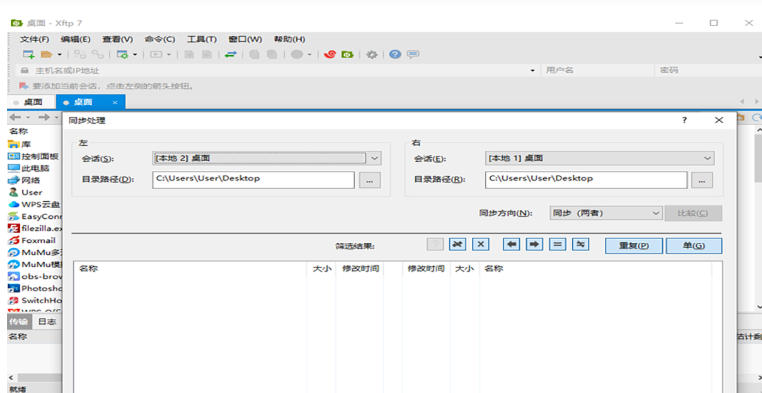Toggle the crossed-arrows filter button
This screenshot has width=762, height=393.
pos(457,244)
